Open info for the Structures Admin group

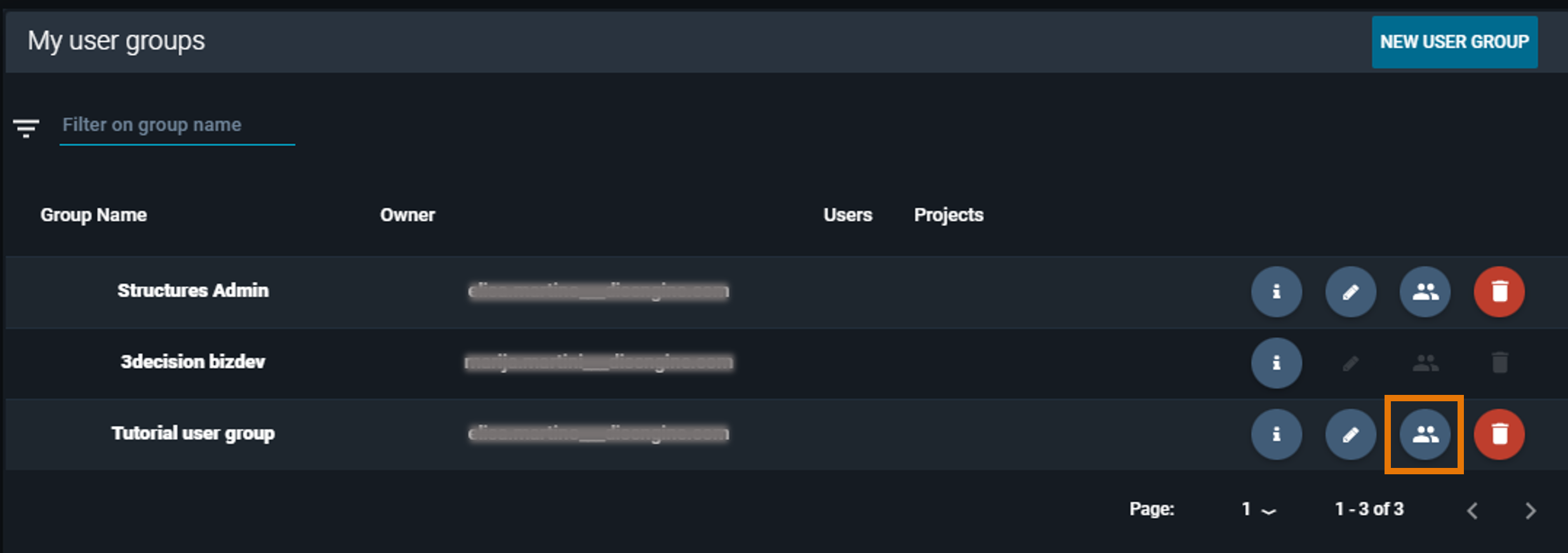1277,292
